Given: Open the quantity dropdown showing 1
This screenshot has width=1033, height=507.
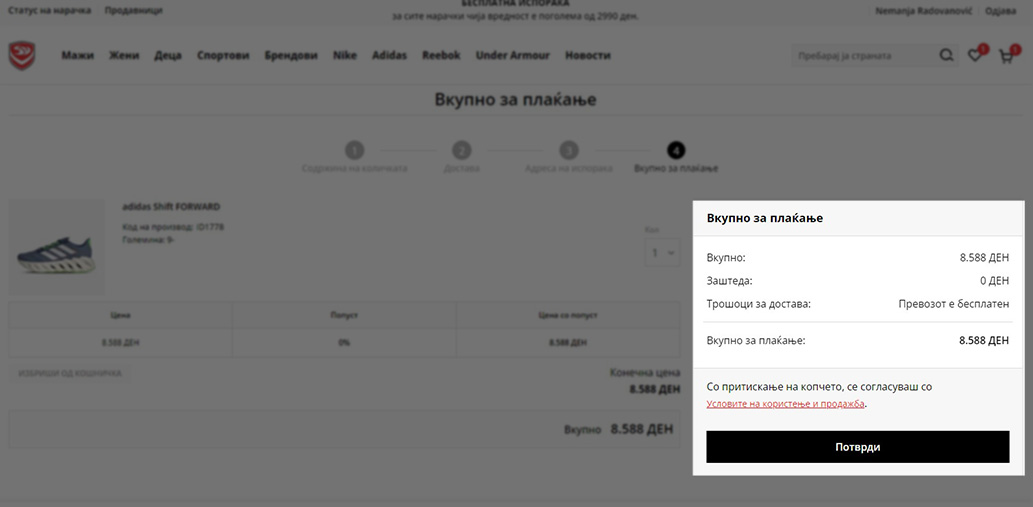Looking at the screenshot, I should click(x=663, y=252).
